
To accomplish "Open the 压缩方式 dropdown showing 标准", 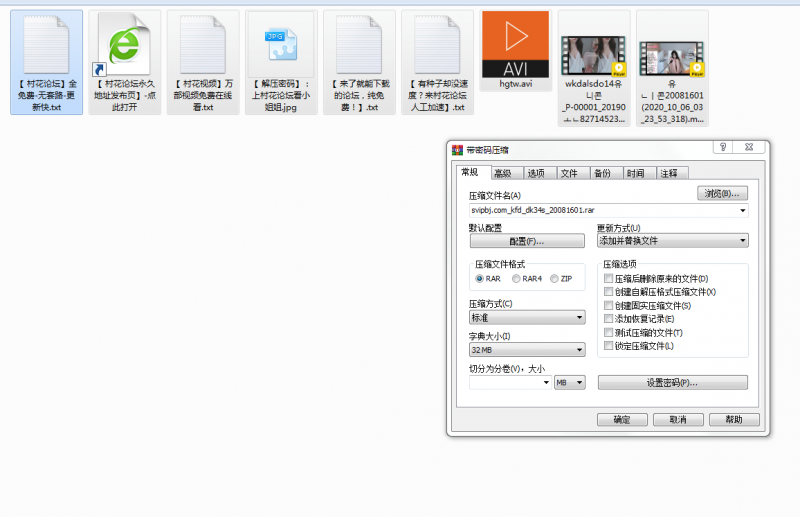I will point(527,317).
